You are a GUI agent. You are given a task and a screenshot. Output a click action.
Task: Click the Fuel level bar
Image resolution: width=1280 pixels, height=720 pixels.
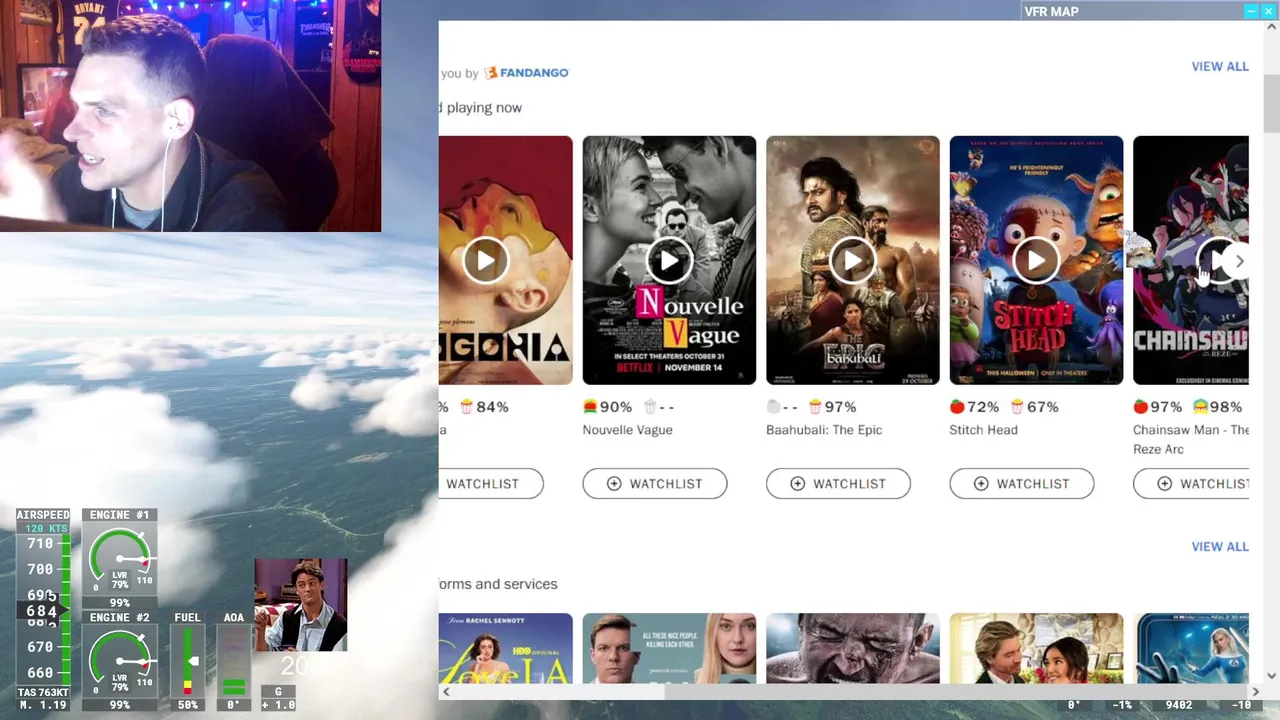click(187, 661)
